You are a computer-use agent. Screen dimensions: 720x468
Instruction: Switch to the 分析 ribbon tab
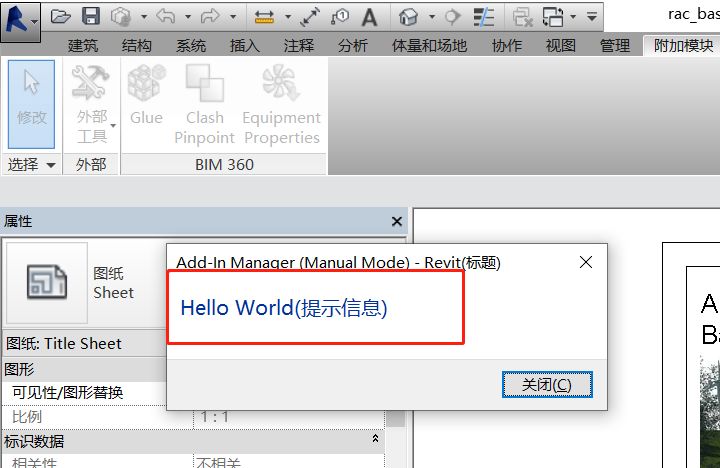point(353,45)
